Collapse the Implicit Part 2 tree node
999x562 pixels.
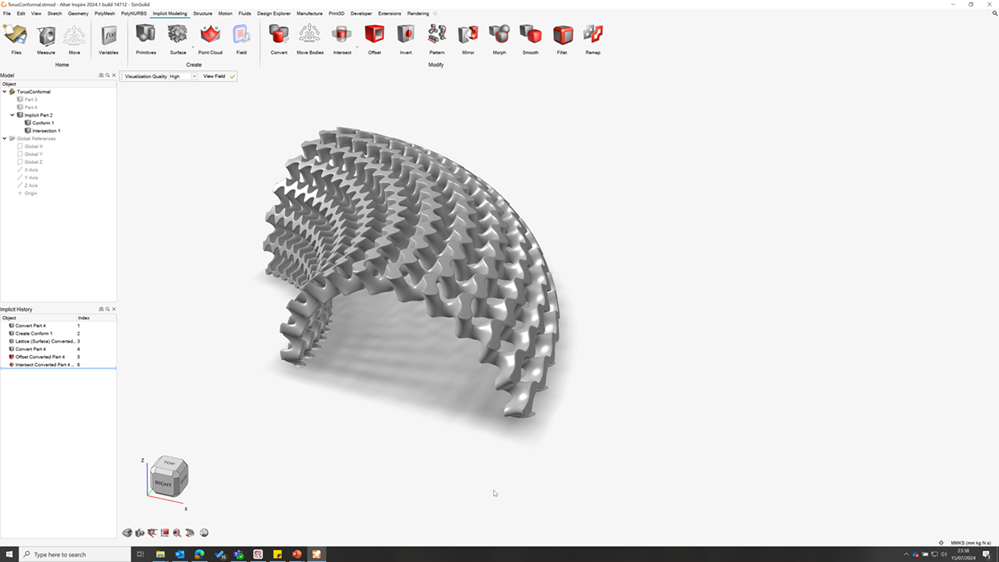(x=12, y=115)
